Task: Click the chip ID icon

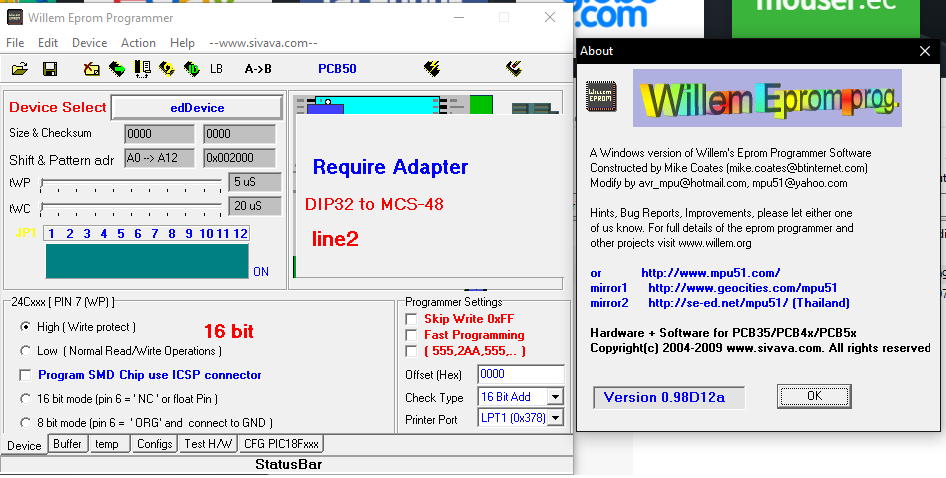Action: (192, 69)
